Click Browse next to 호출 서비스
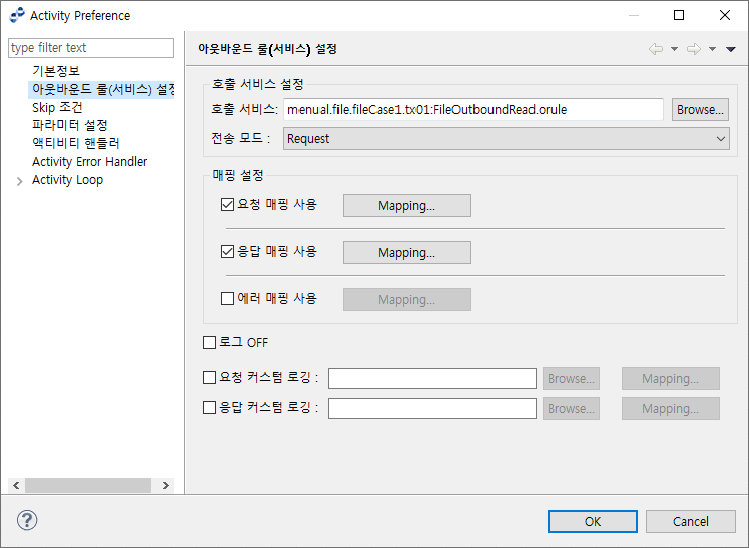The image size is (749, 548). pos(700,110)
